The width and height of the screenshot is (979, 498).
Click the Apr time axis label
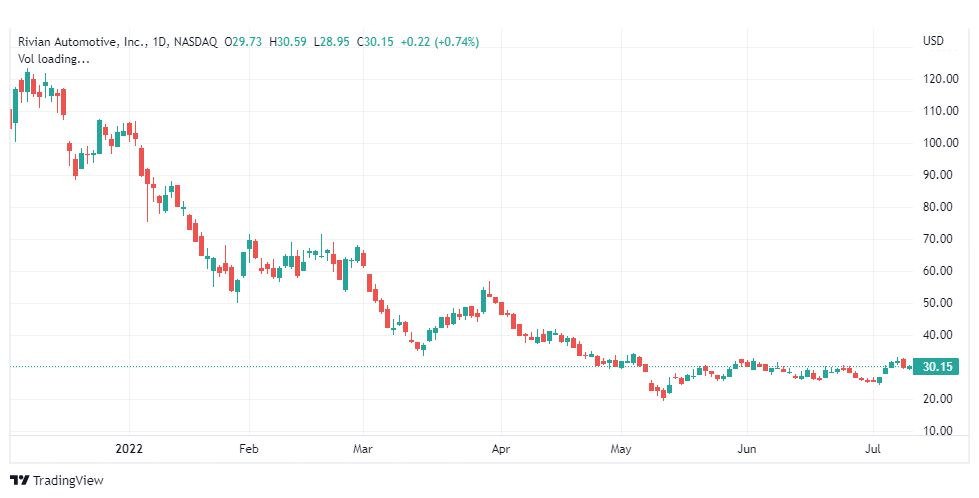coord(501,449)
